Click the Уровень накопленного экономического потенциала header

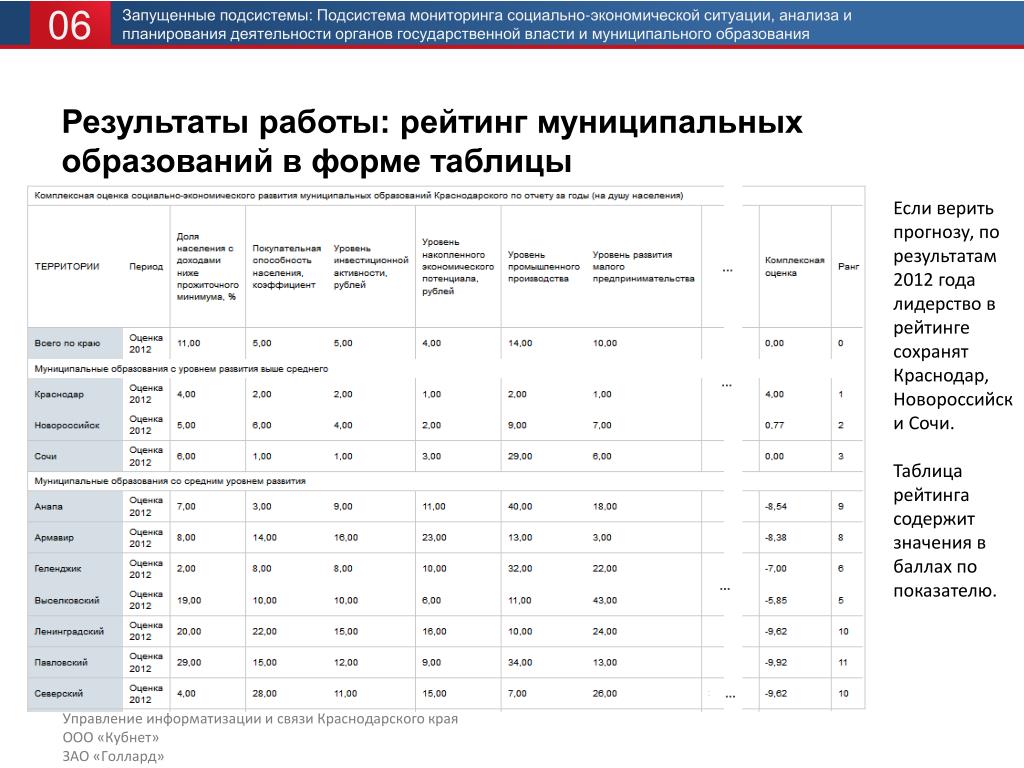[x=457, y=266]
